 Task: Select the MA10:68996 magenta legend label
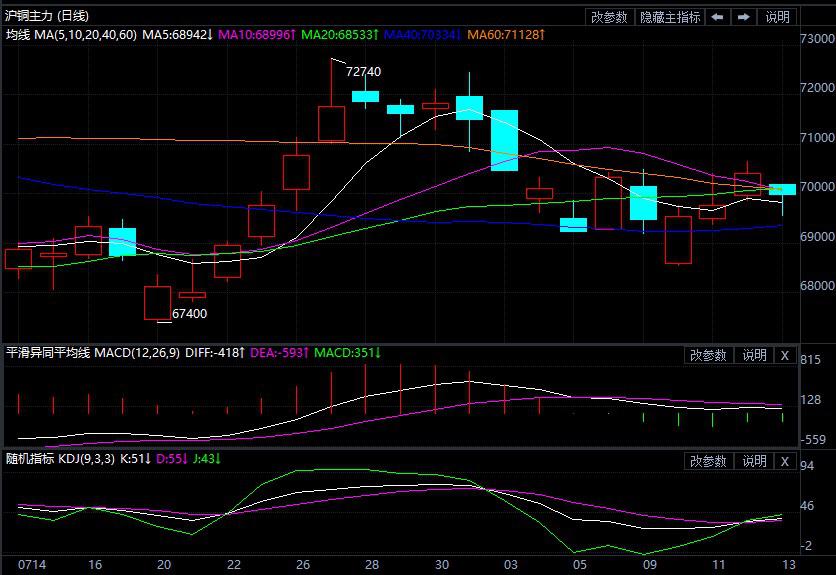pos(257,35)
